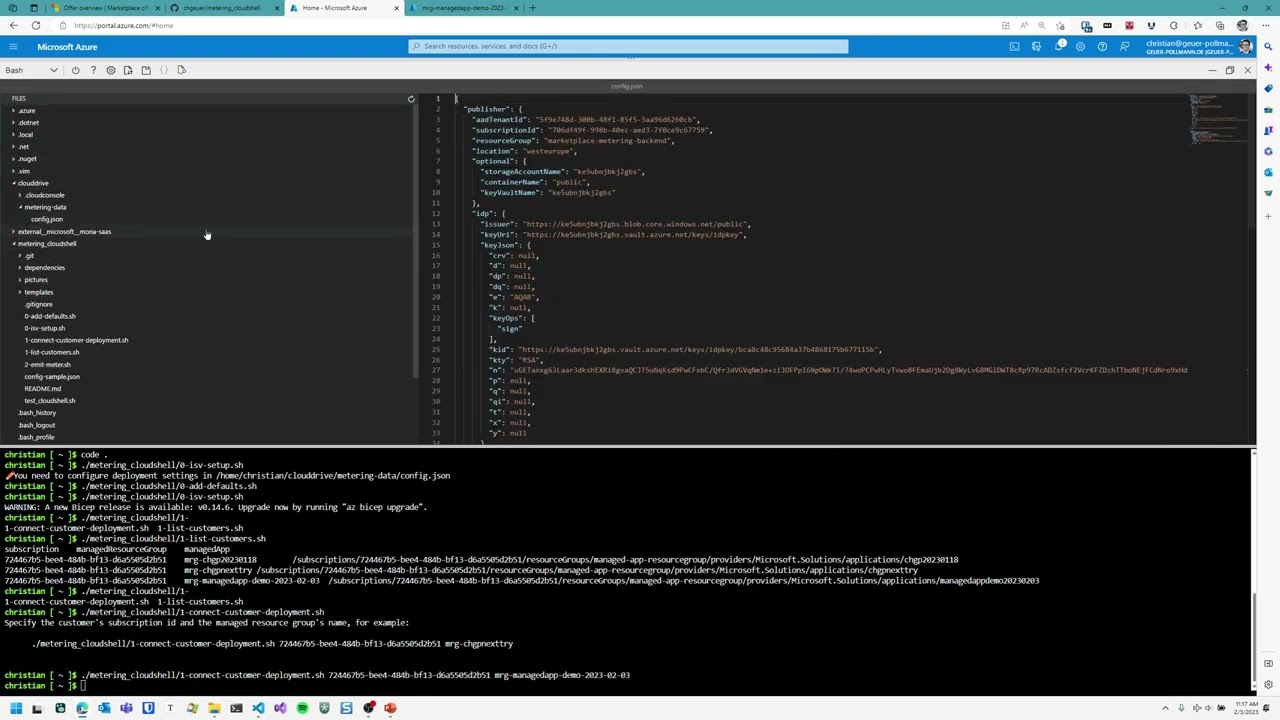Expand the .nuget folder
1280x720 pixels.
pyautogui.click(x=27, y=159)
